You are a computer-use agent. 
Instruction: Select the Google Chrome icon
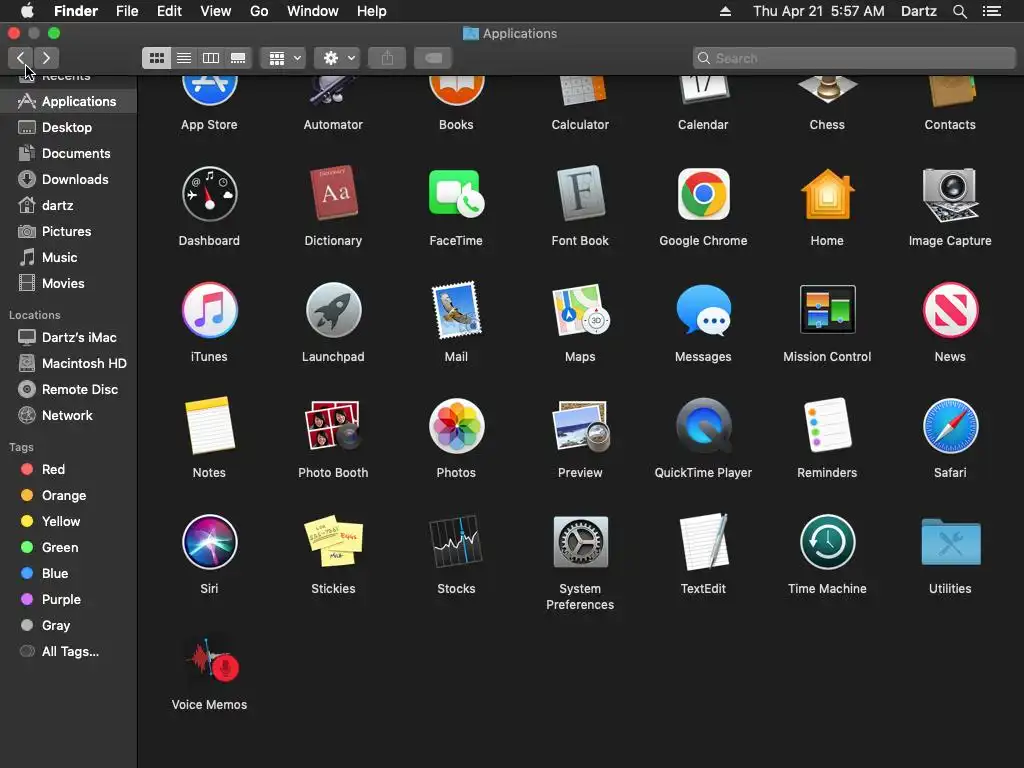click(703, 194)
